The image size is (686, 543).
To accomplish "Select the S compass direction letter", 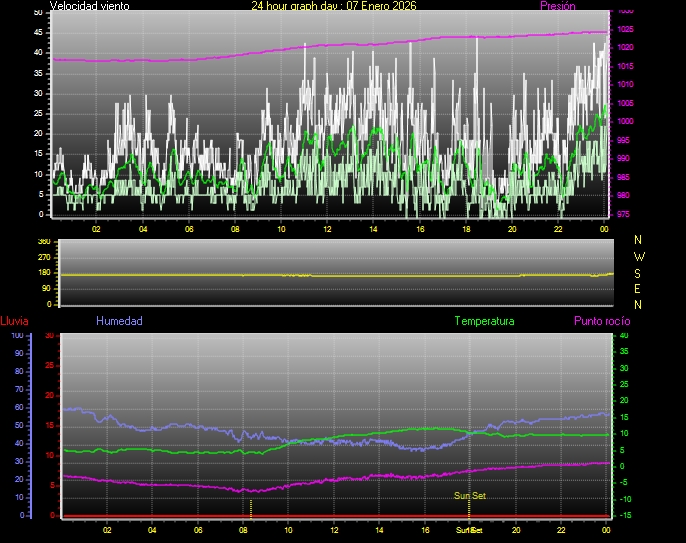I will (640, 272).
